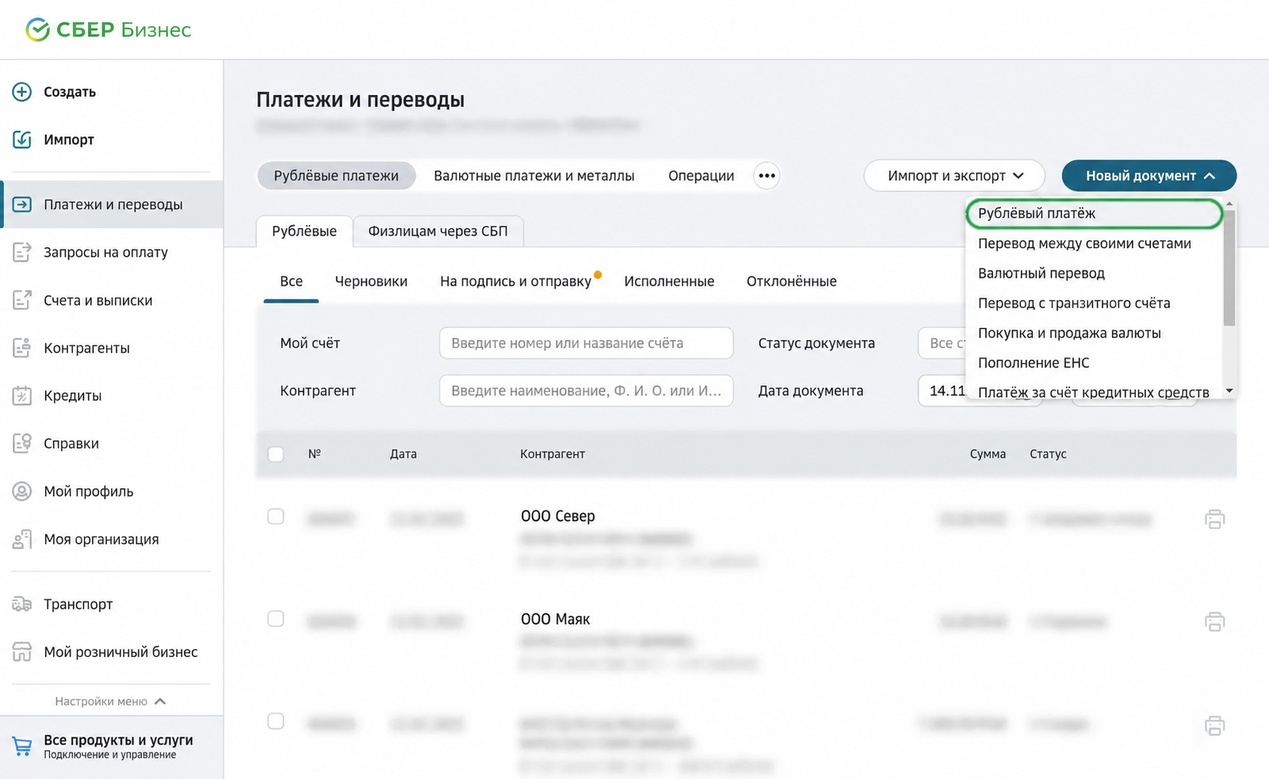This screenshot has width=1269, height=779.
Task: Print the ООО Север payment row
Action: (x=1214, y=519)
